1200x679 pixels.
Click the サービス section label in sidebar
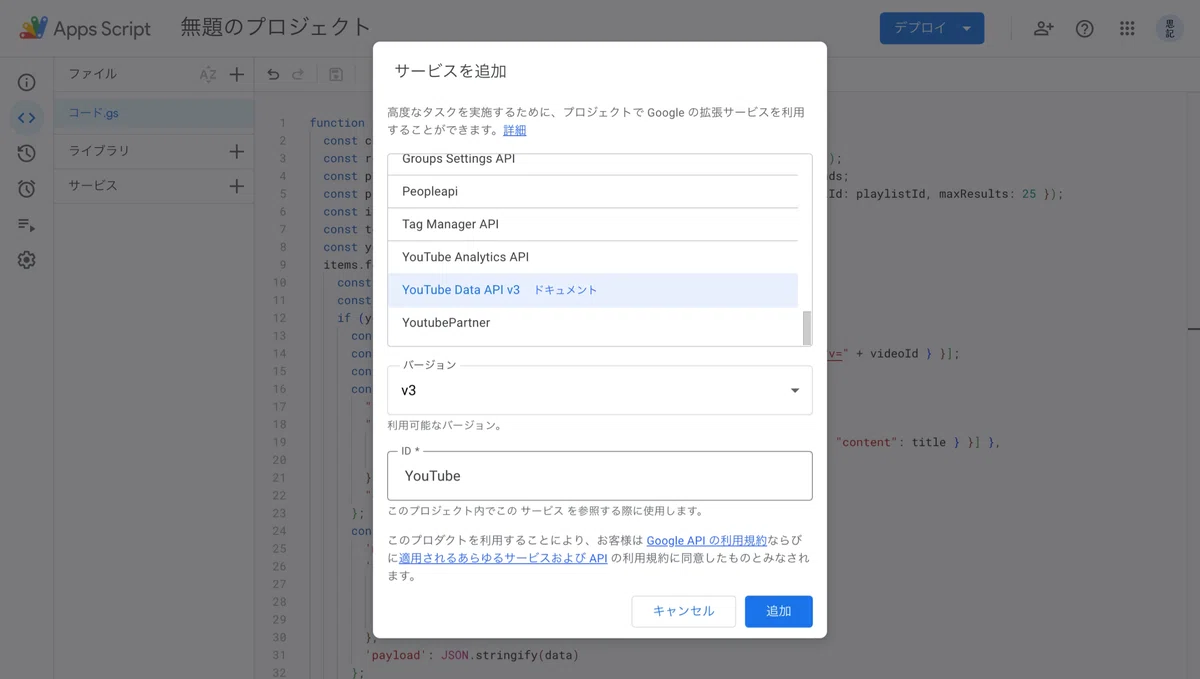click(93, 186)
